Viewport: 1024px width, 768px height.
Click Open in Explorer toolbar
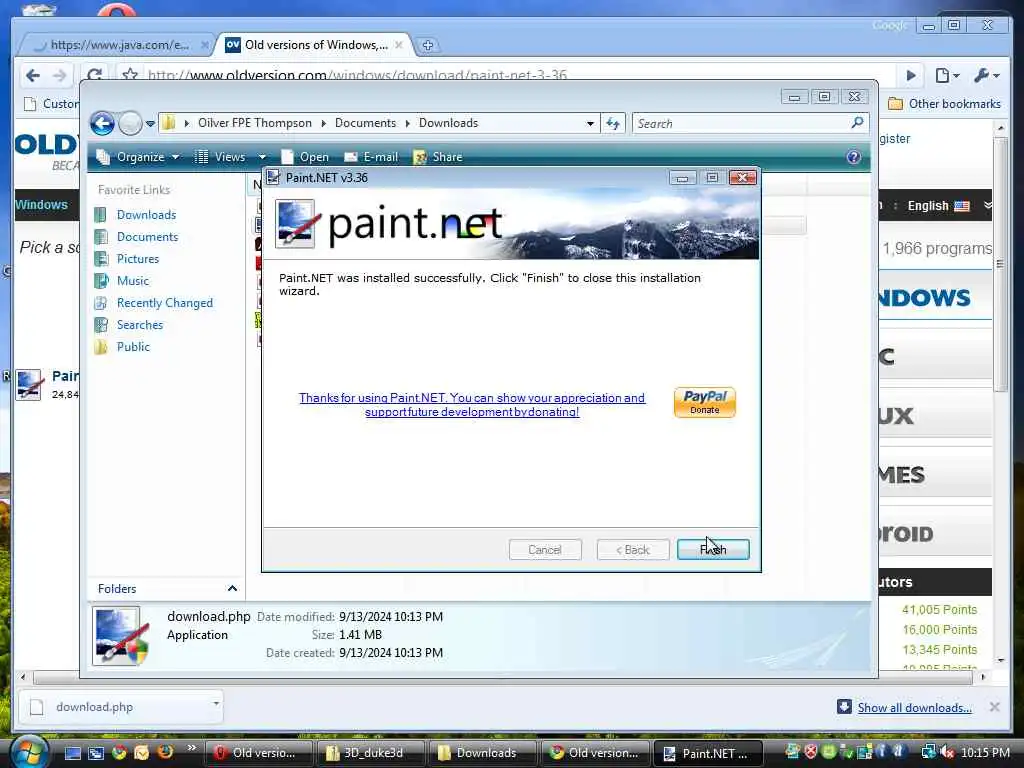[305, 157]
